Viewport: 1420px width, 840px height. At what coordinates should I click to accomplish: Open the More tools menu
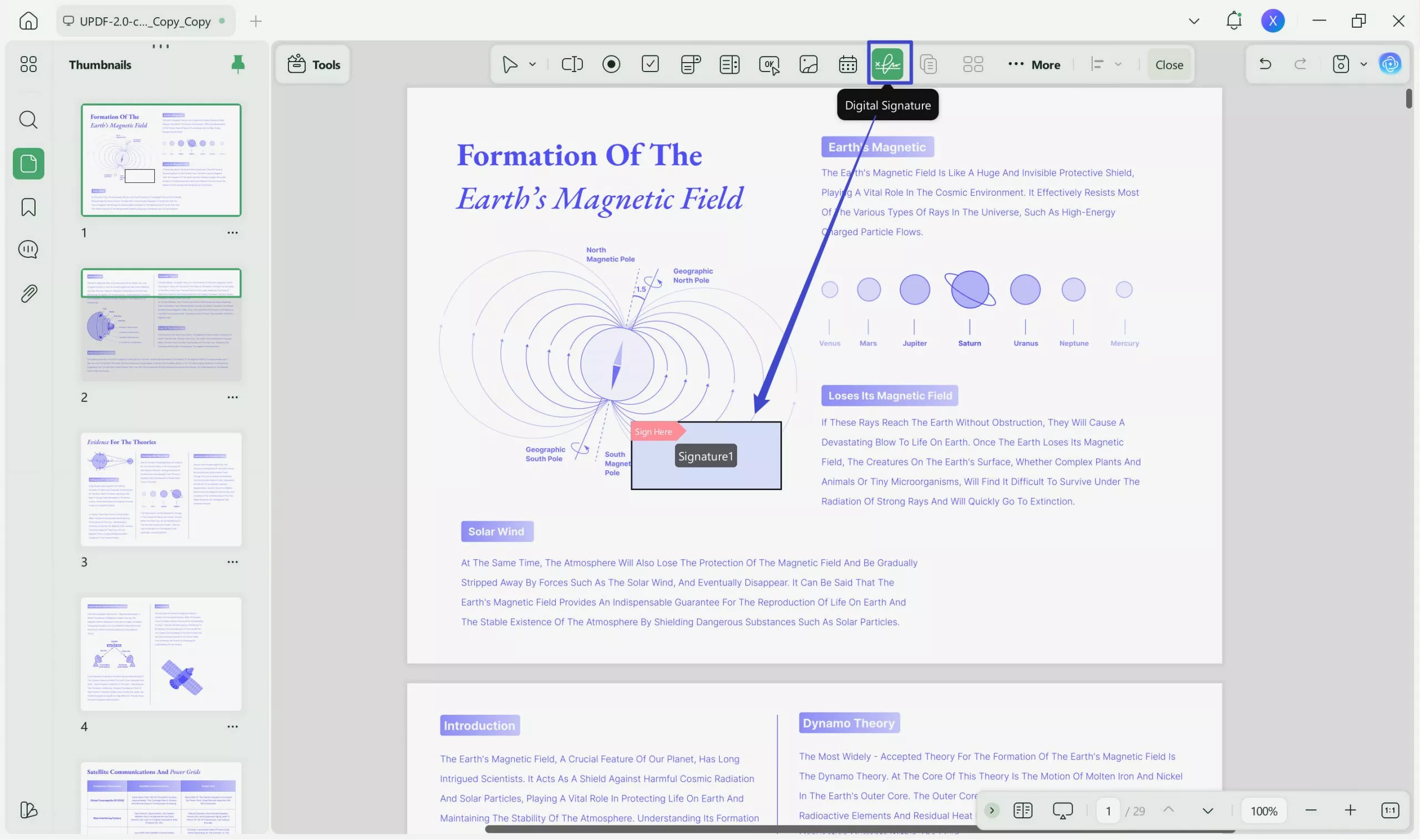pyautogui.click(x=1034, y=64)
